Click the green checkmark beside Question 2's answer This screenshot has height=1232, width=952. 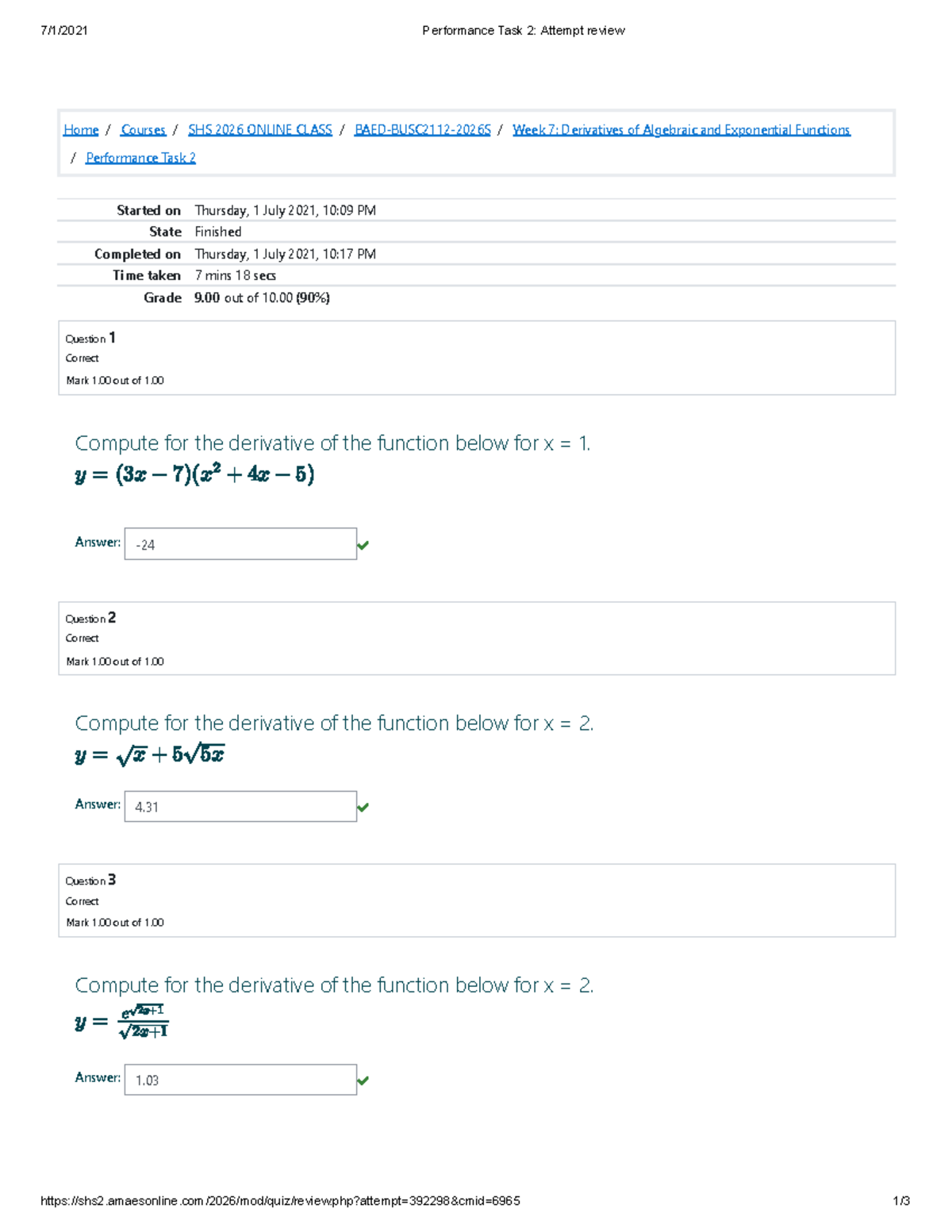tap(365, 806)
